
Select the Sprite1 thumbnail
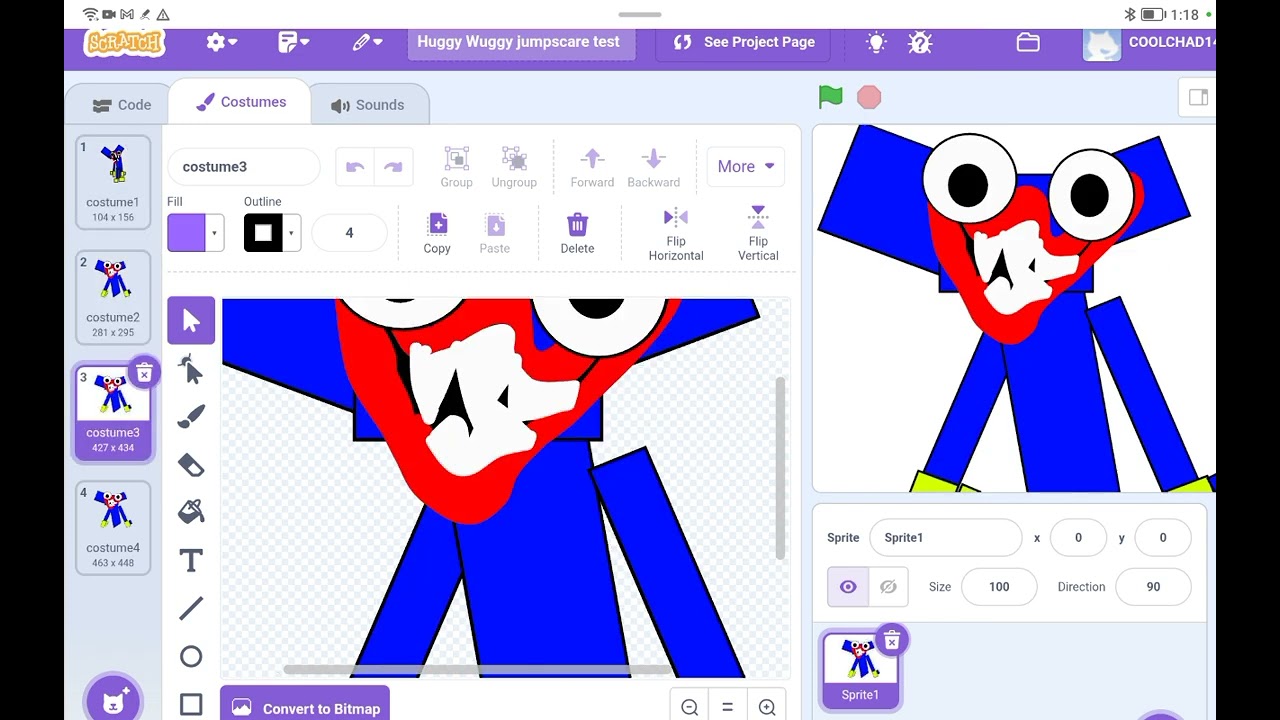pyautogui.click(x=860, y=669)
